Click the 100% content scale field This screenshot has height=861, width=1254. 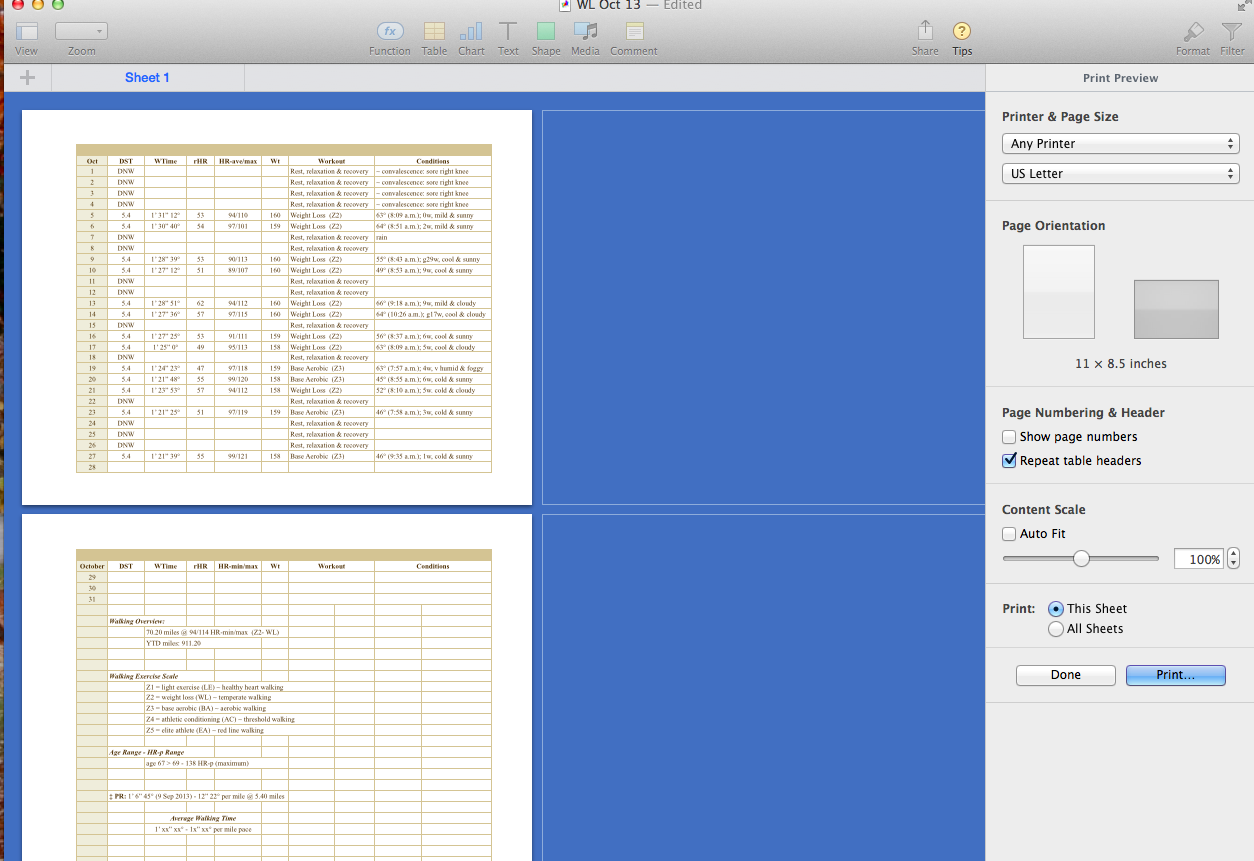pyautogui.click(x=1199, y=559)
